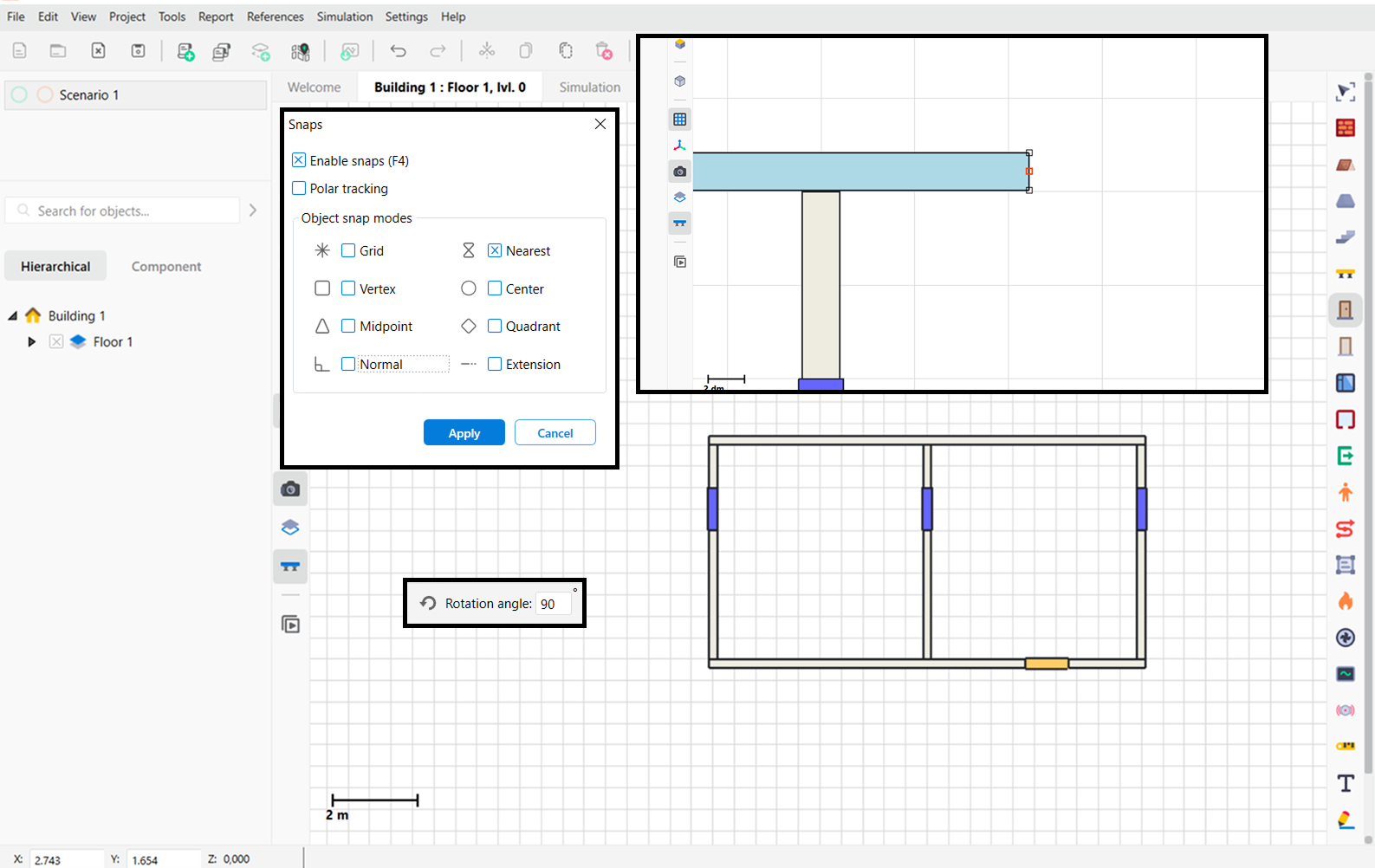Click the arrow beside the search box
This screenshot has width=1375, height=868.
pos(253,211)
